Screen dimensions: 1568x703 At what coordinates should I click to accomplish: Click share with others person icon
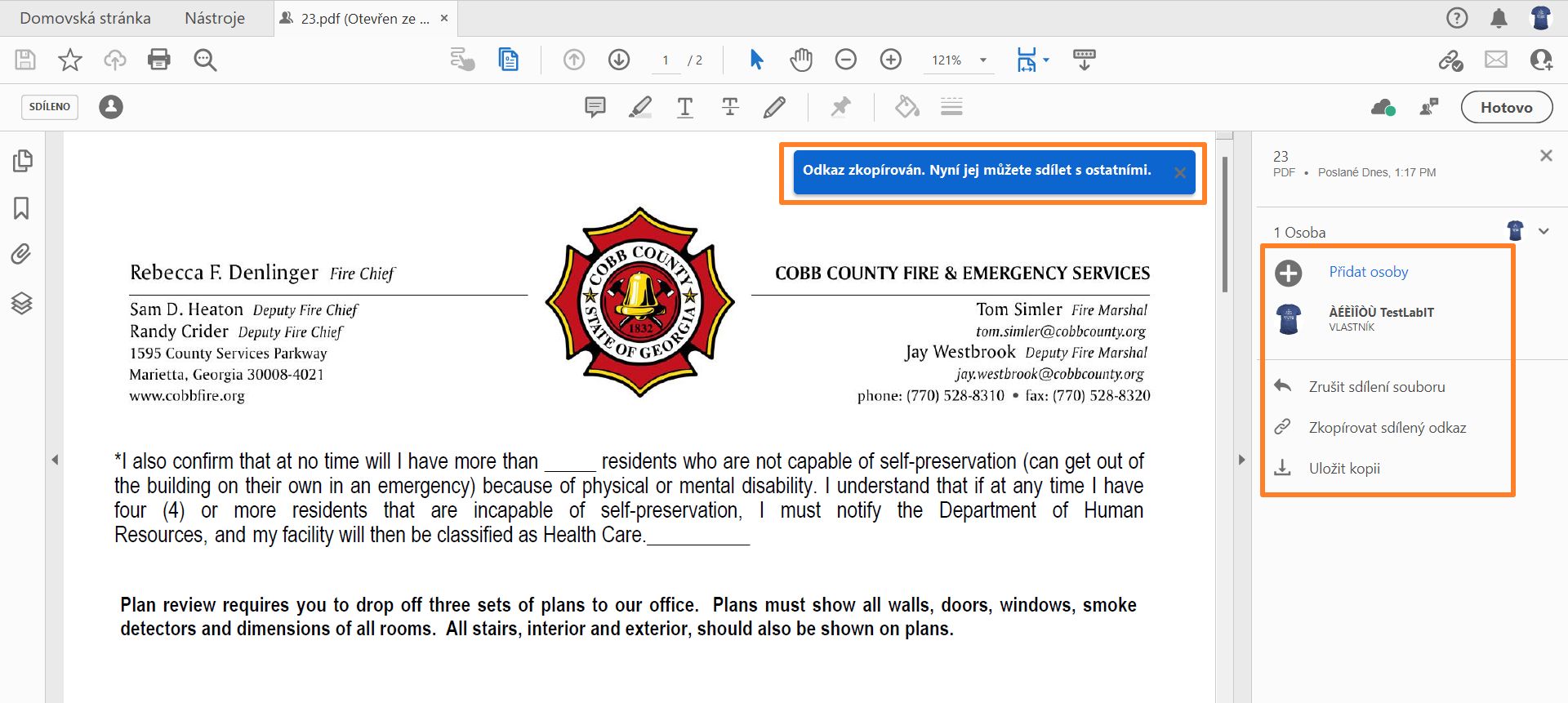click(x=1541, y=60)
